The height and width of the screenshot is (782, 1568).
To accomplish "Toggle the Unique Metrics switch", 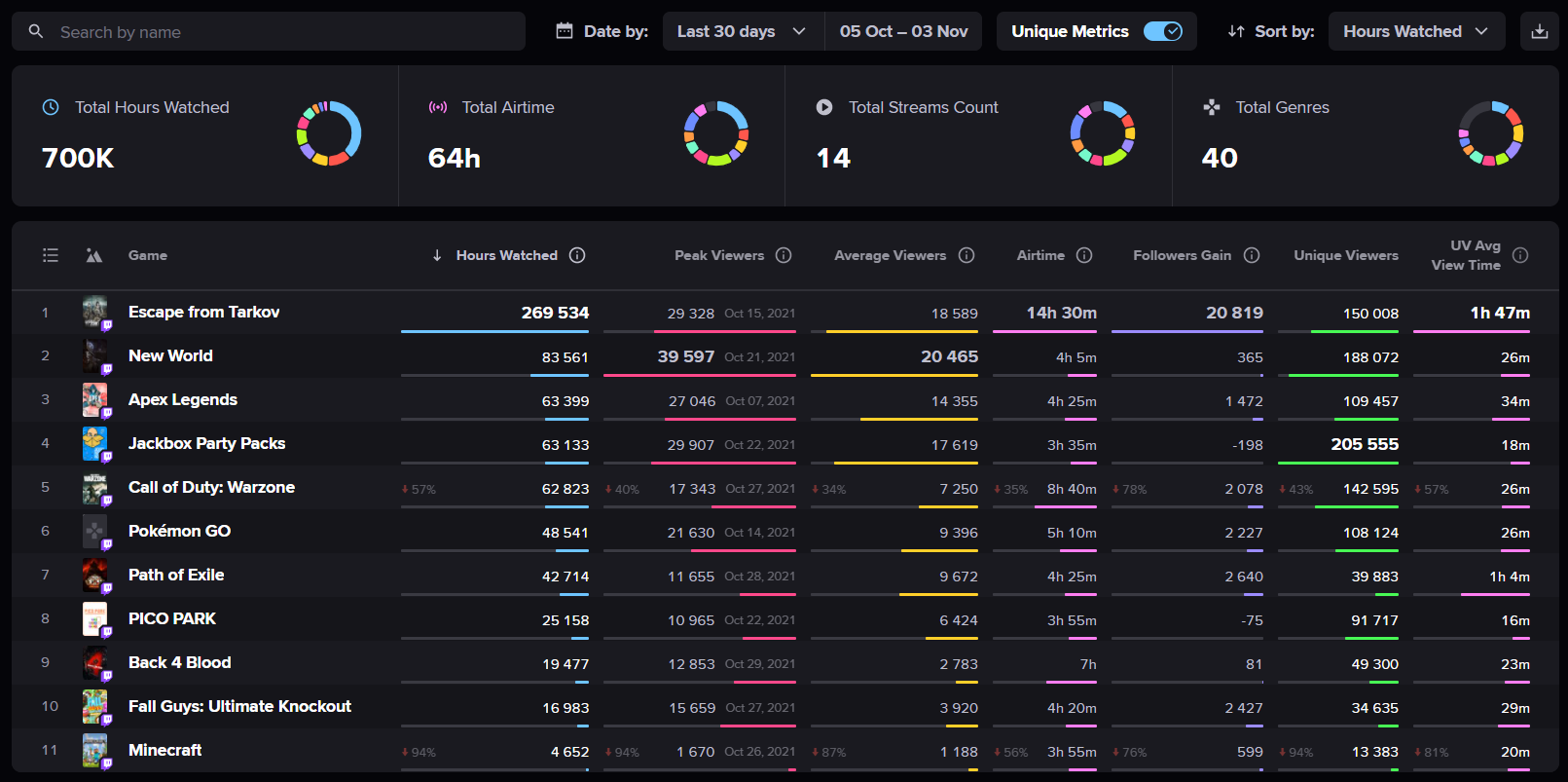I will click(1162, 31).
